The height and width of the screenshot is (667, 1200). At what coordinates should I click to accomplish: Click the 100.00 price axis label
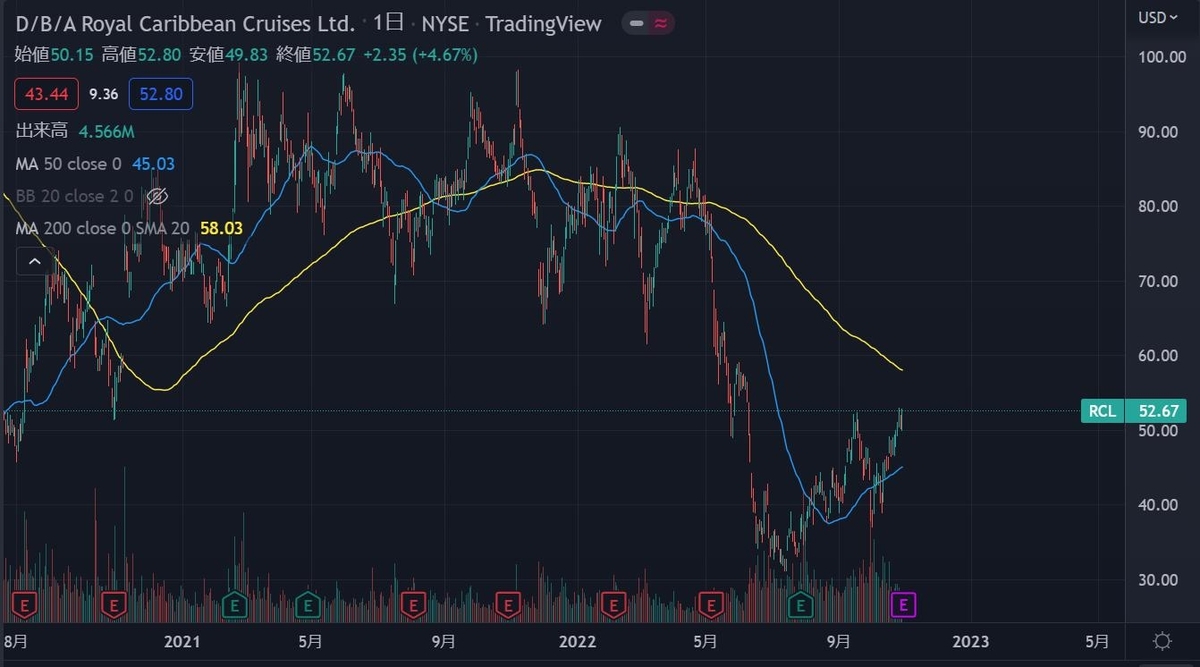click(1160, 57)
